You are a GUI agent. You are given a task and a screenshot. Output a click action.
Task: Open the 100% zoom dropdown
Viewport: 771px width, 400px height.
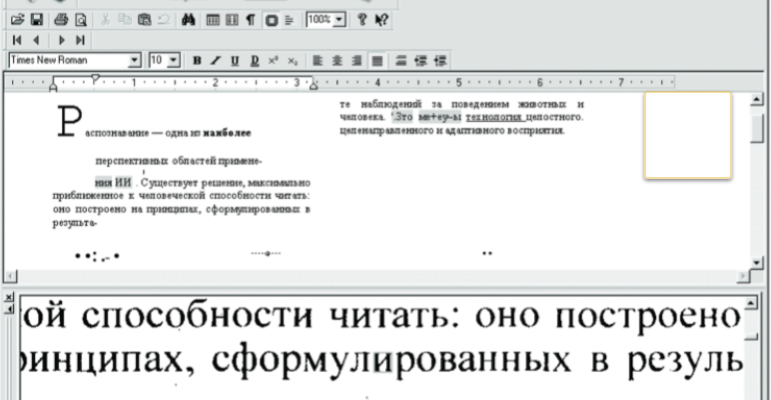point(341,19)
